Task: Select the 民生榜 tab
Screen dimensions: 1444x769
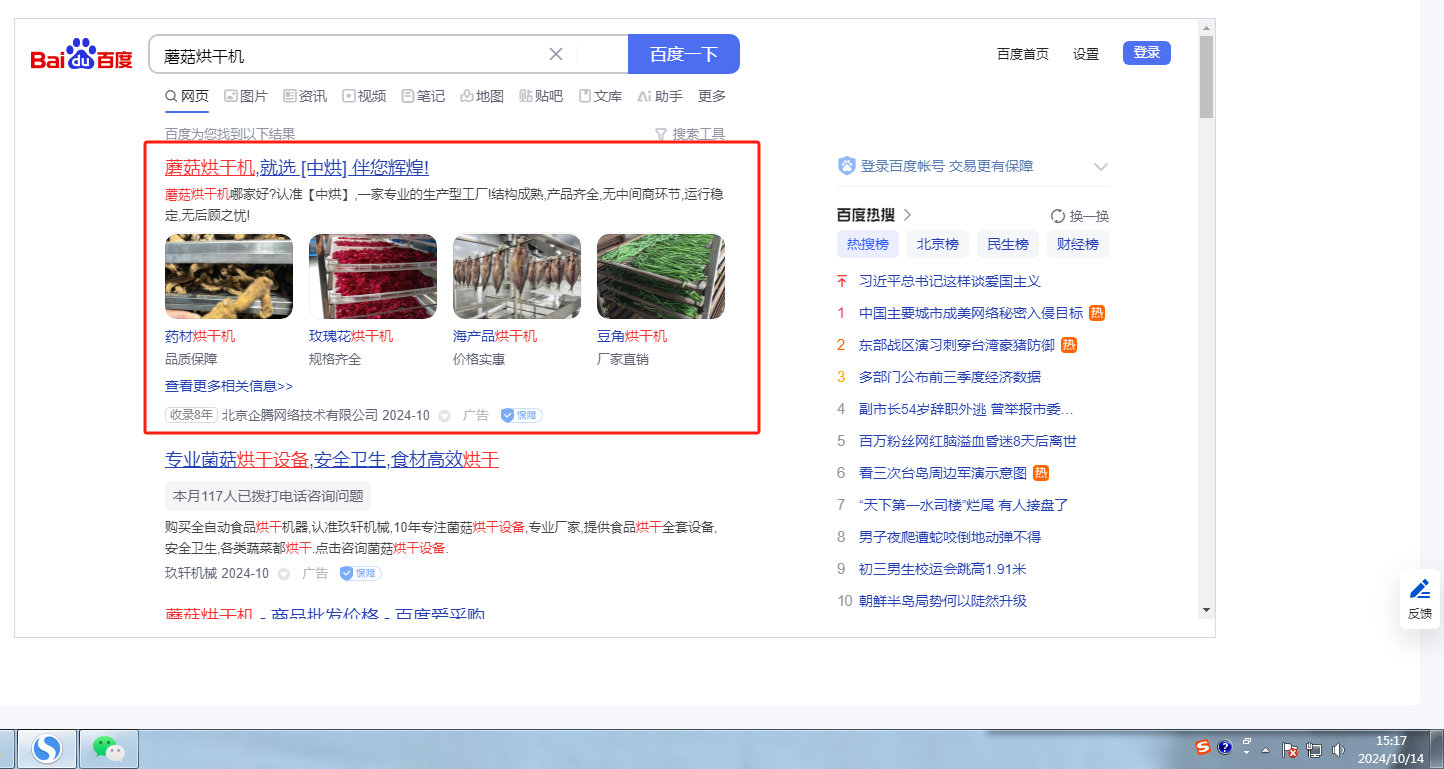Action: pyautogui.click(x=1008, y=244)
